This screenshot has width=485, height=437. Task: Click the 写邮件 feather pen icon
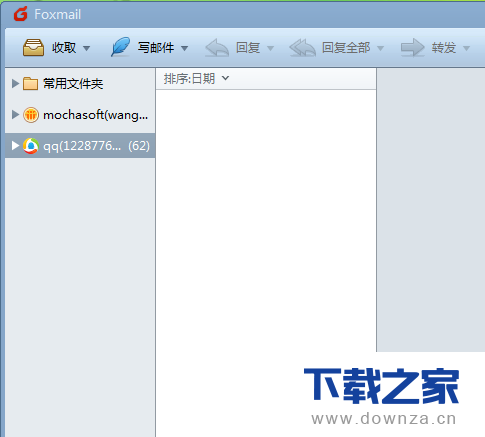pyautogui.click(x=120, y=47)
